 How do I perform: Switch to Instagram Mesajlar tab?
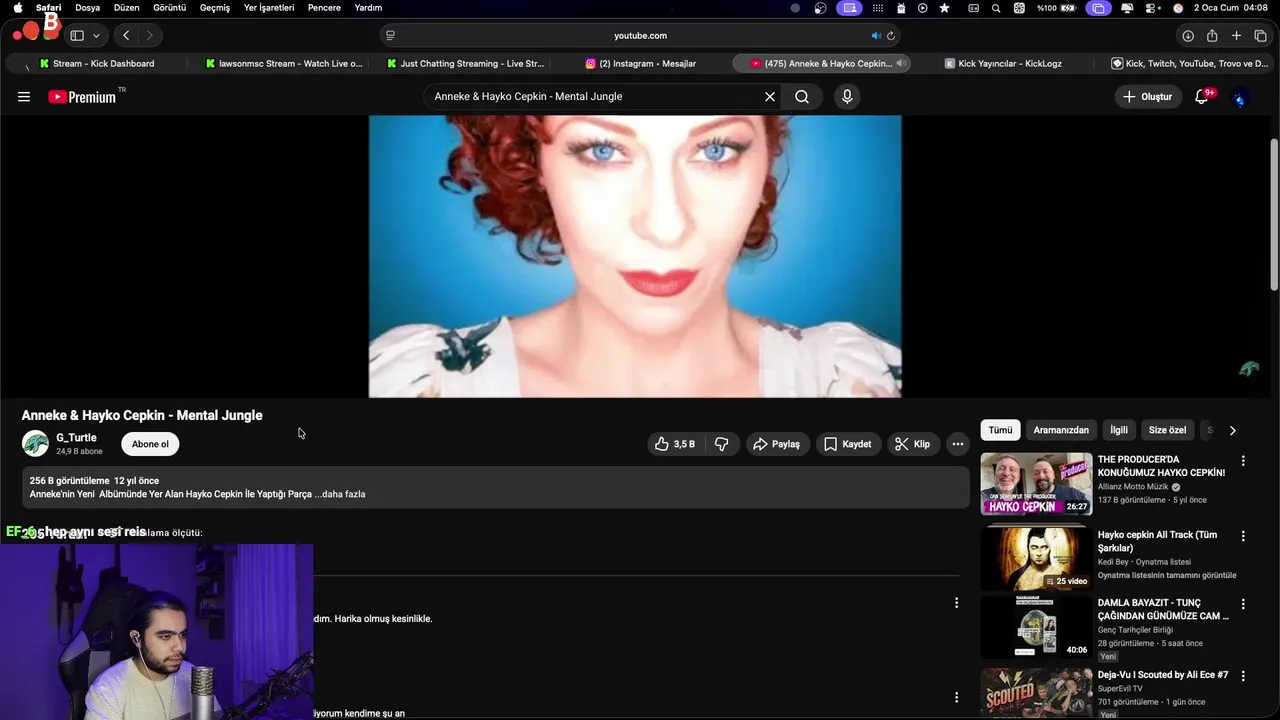640,63
